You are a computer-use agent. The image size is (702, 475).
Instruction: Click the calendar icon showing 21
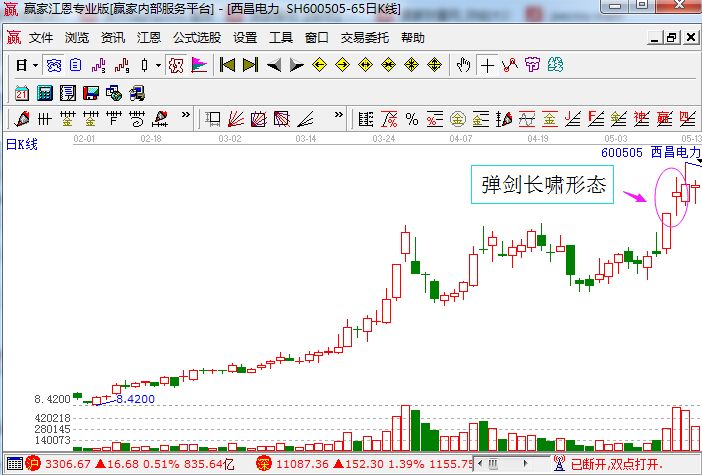(22, 93)
